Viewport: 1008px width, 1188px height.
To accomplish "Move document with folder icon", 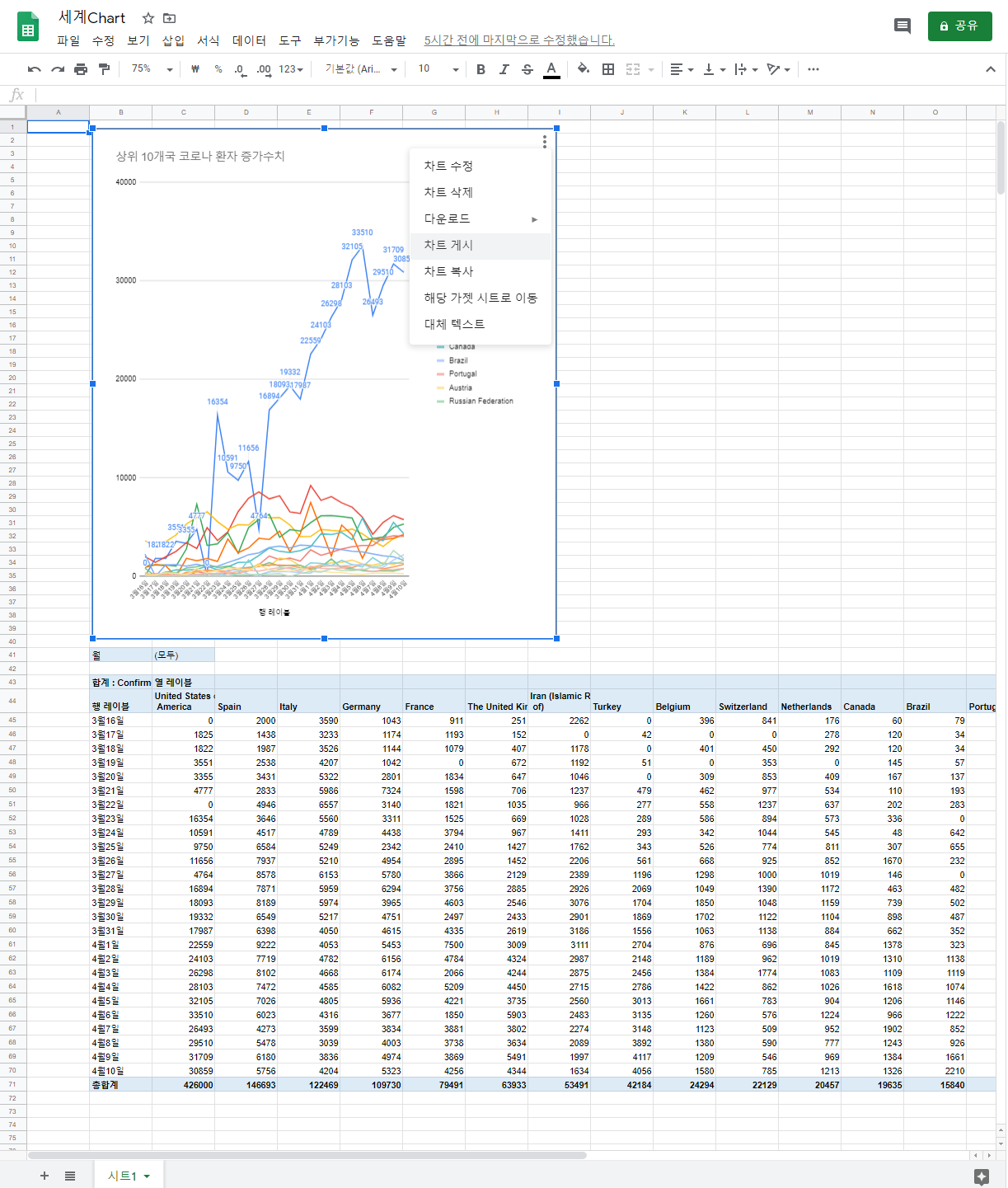I will click(170, 18).
